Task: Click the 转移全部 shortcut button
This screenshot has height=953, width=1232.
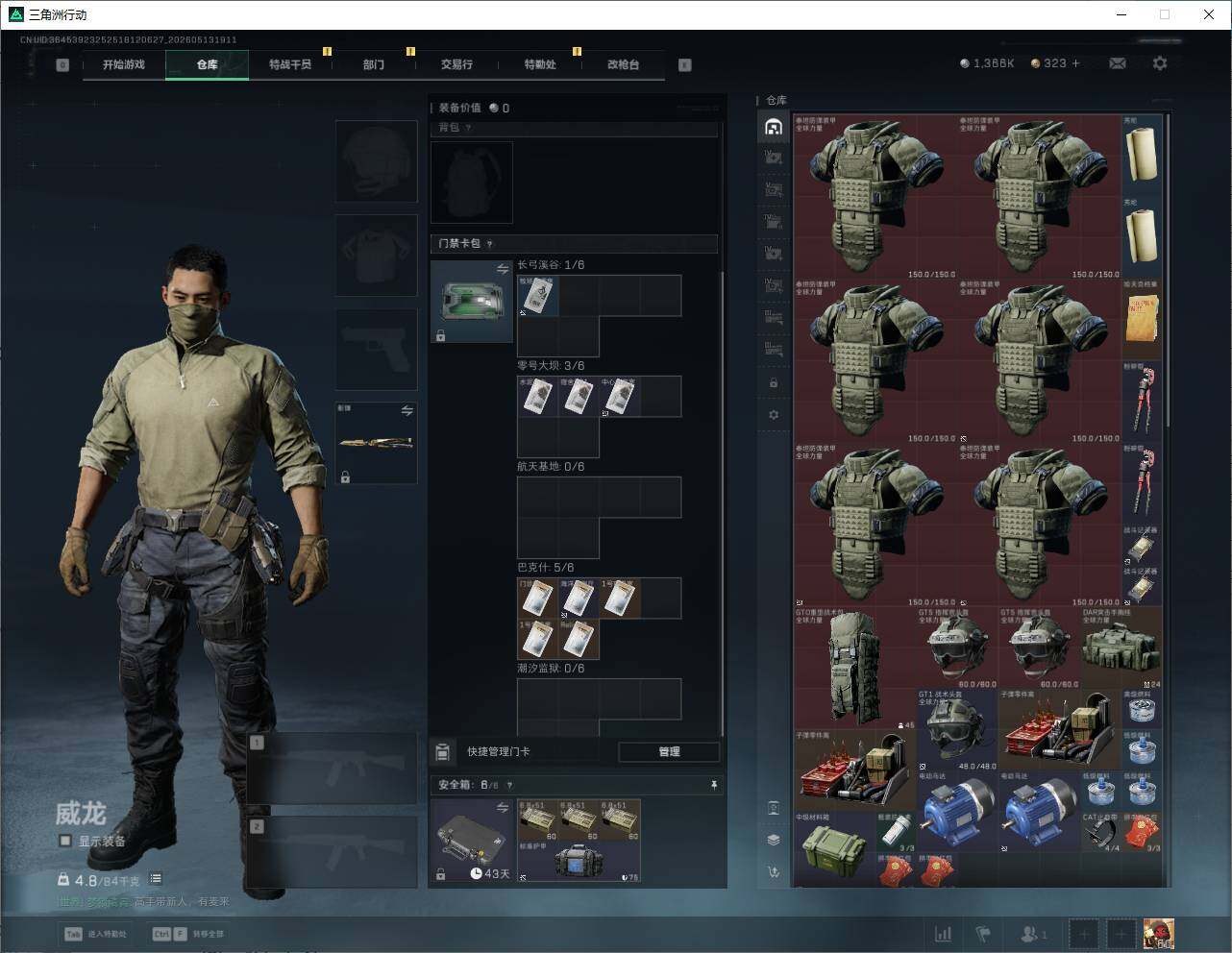Action: 187,934
